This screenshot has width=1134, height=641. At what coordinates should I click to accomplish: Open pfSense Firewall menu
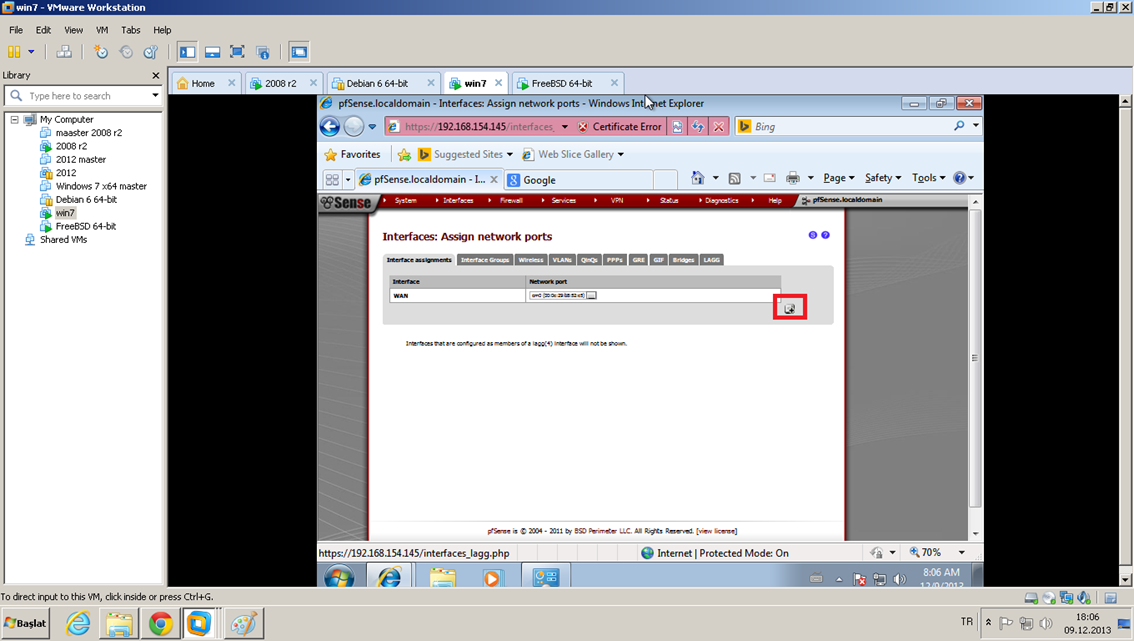pos(511,200)
